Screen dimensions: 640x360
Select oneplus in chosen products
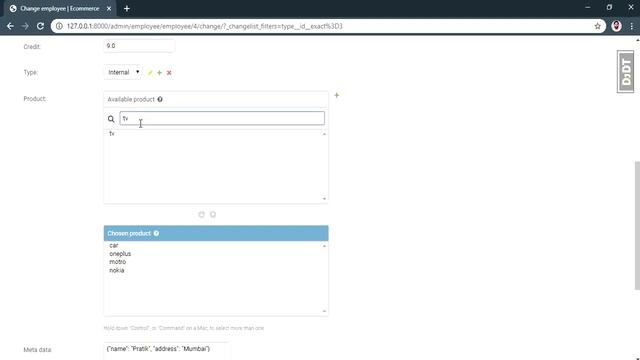(120, 254)
